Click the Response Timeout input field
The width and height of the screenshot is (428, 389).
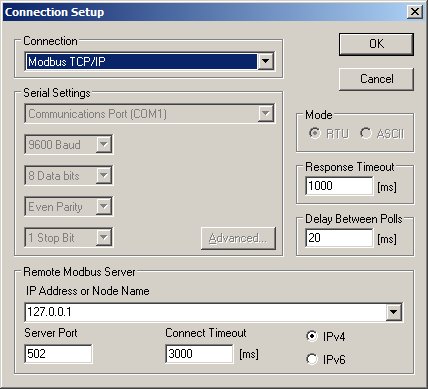point(339,186)
